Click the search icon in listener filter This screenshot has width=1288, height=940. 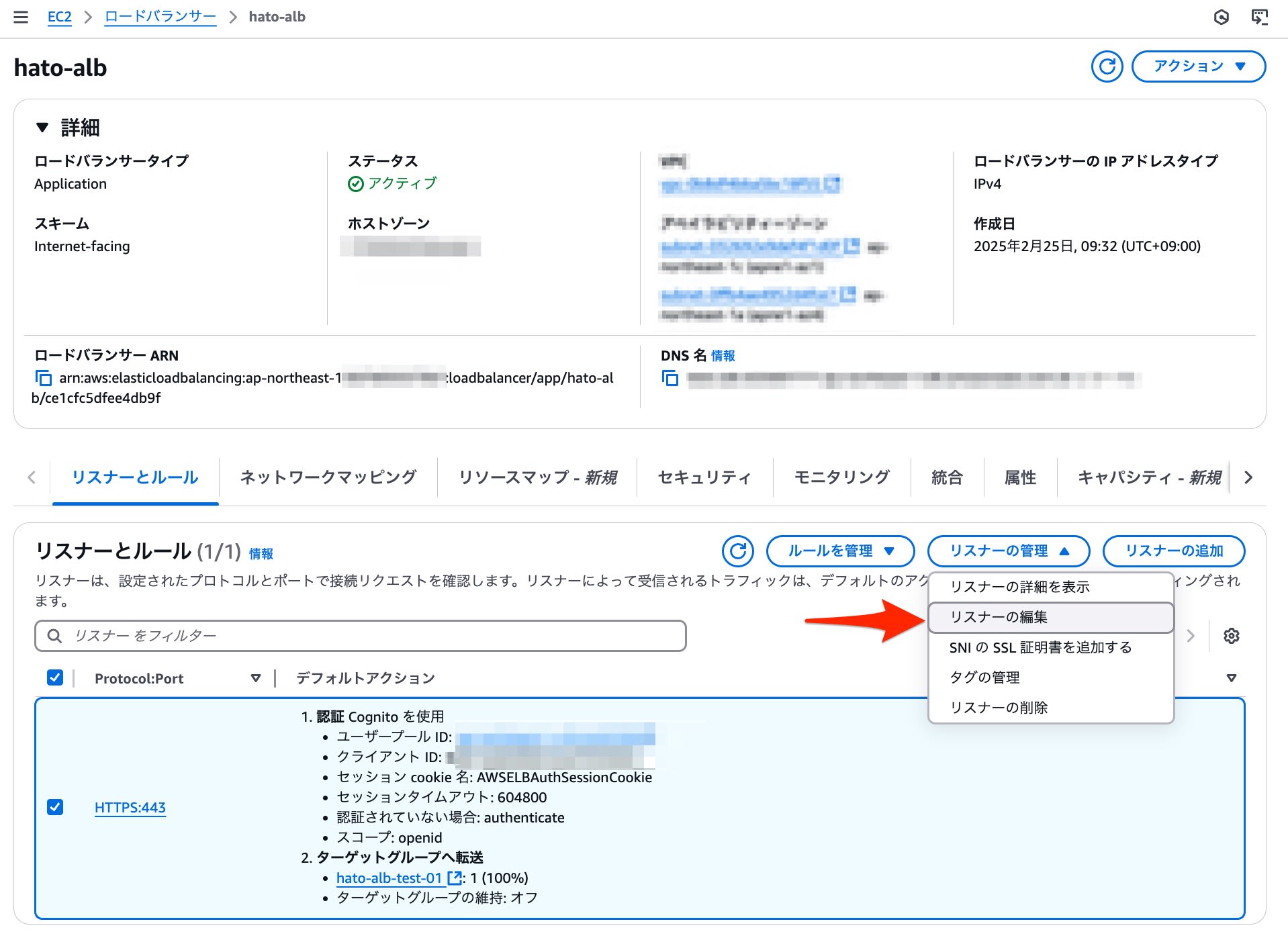click(x=55, y=636)
